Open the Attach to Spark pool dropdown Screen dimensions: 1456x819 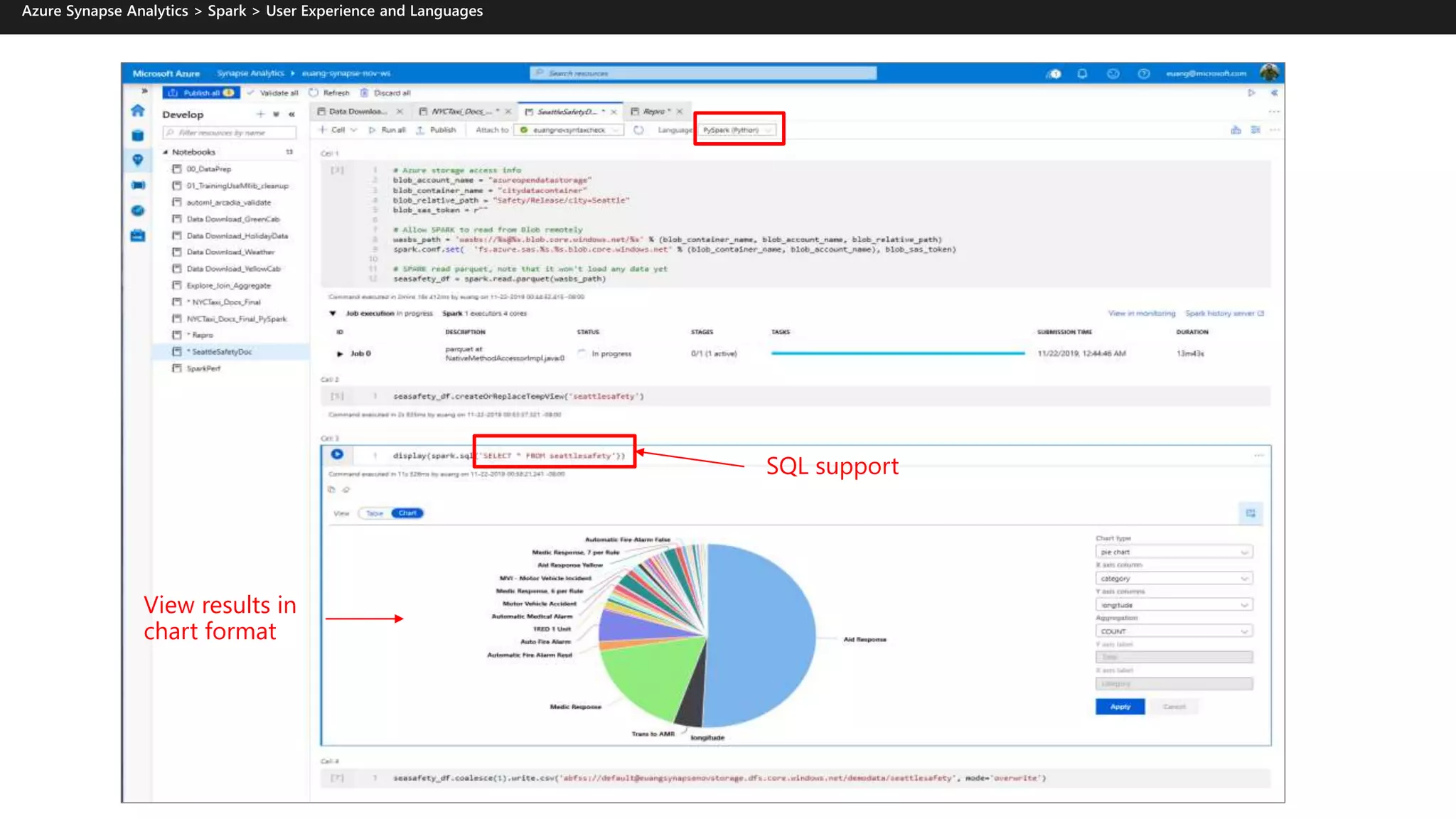tap(569, 130)
